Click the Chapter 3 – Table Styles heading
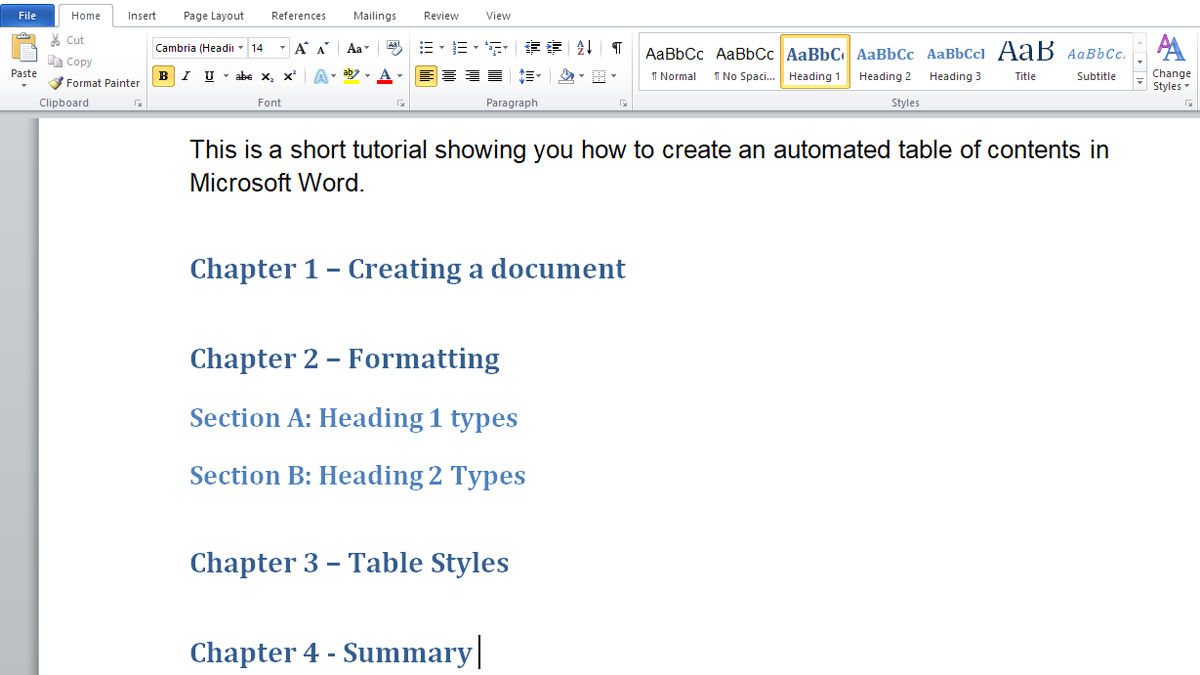 pos(349,563)
